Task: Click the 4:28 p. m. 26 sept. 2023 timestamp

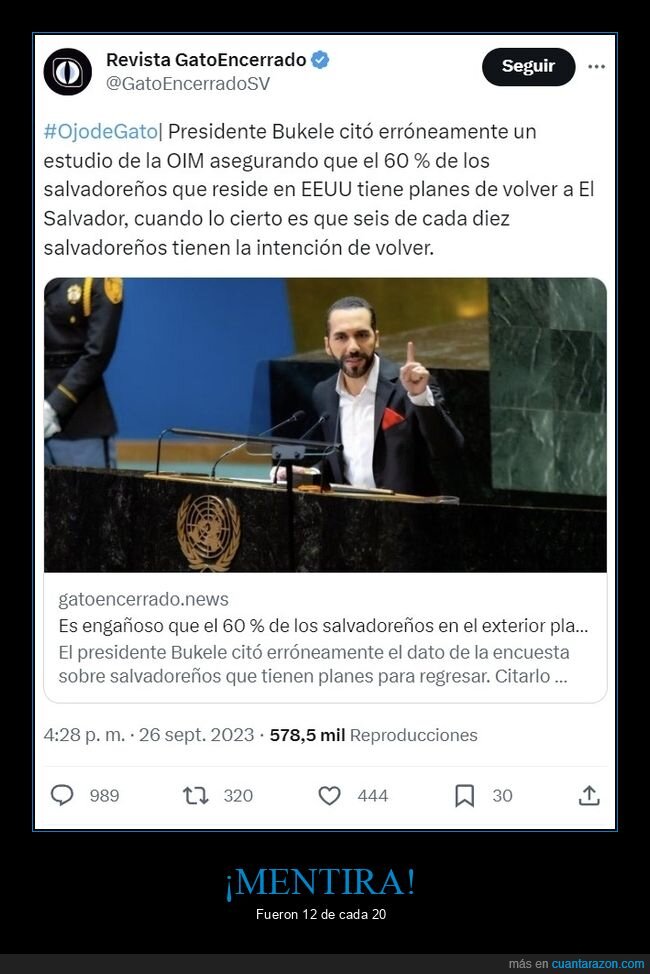Action: (149, 735)
